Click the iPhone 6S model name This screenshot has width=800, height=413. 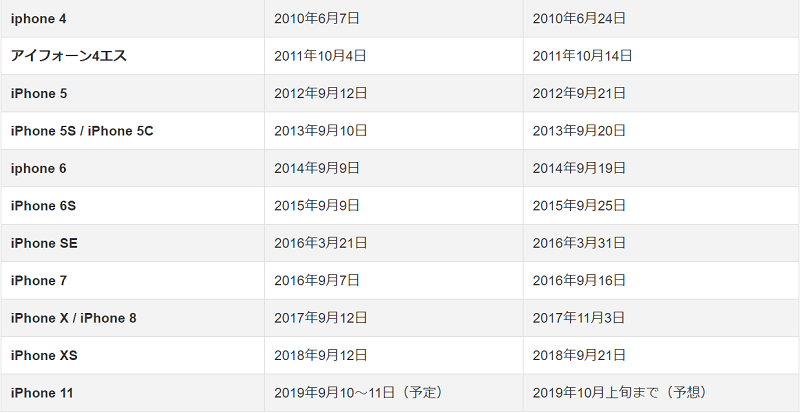43,206
